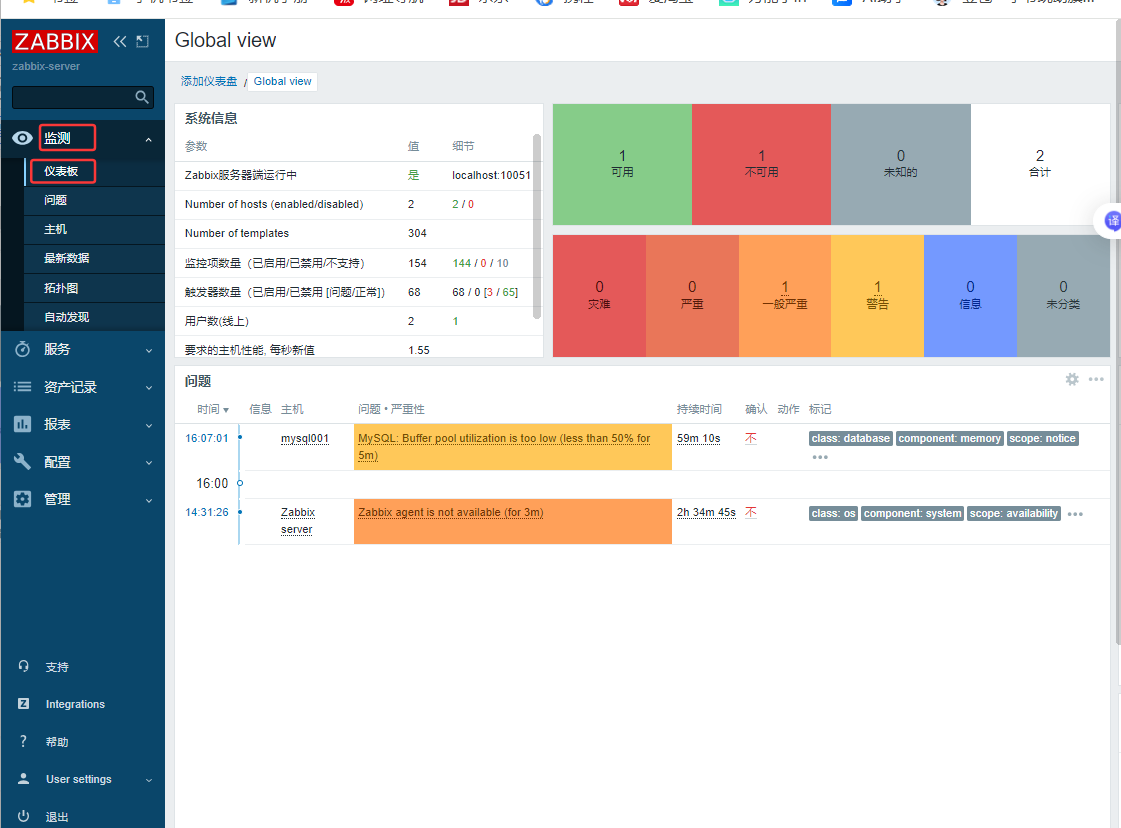Click class: database tag
The width and height of the screenshot is (1121, 828).
point(851,438)
